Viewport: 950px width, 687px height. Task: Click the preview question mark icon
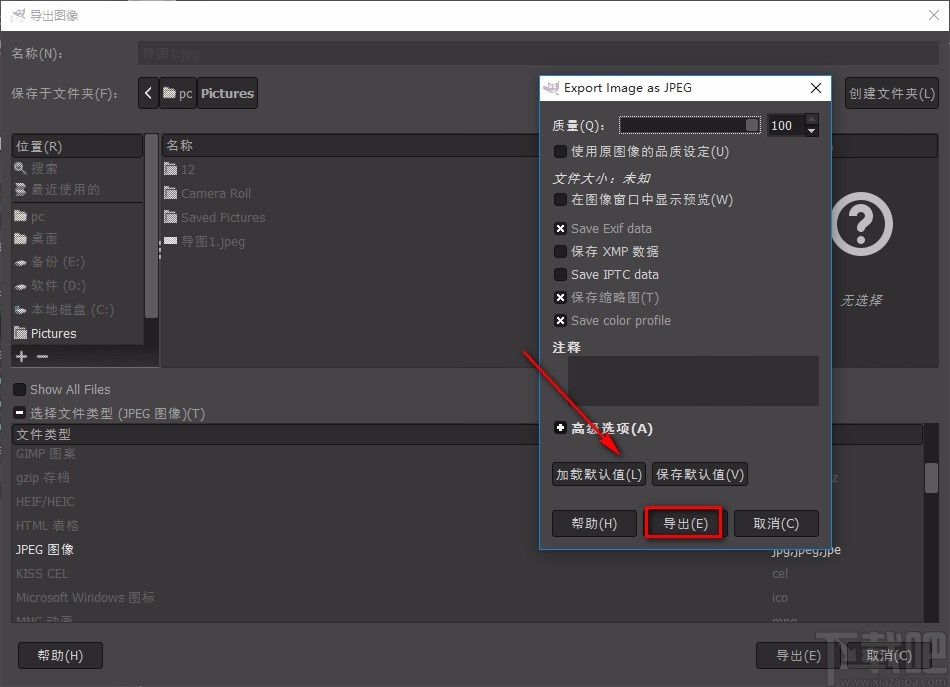click(861, 224)
